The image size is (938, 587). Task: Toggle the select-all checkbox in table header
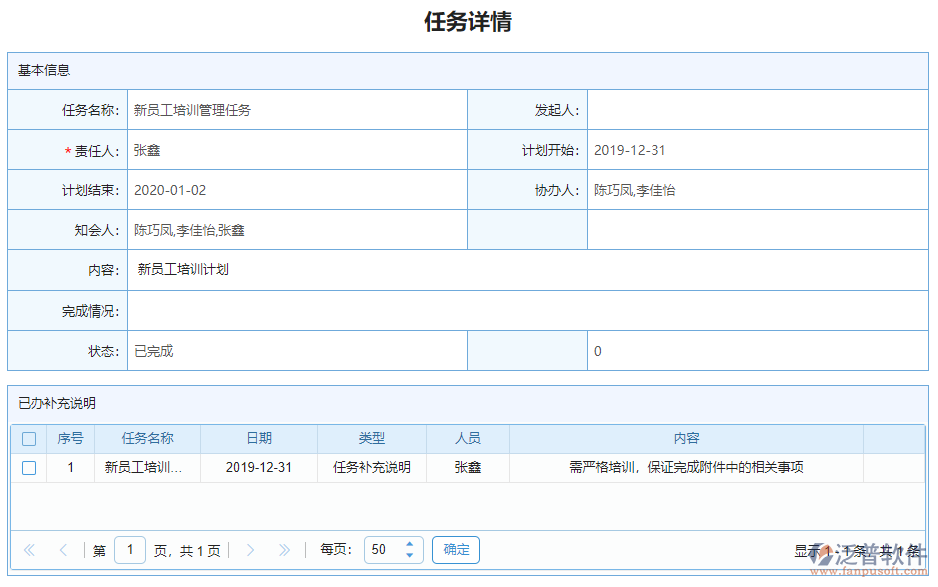click(x=29, y=438)
